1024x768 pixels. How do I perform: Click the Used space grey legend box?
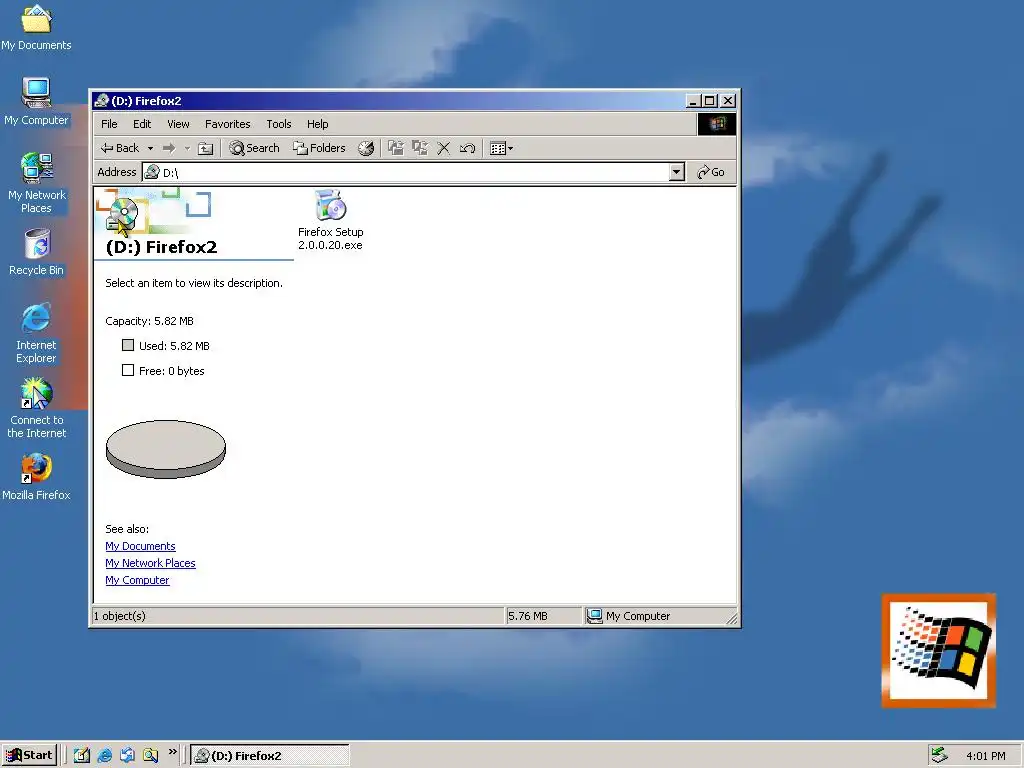[128, 345]
